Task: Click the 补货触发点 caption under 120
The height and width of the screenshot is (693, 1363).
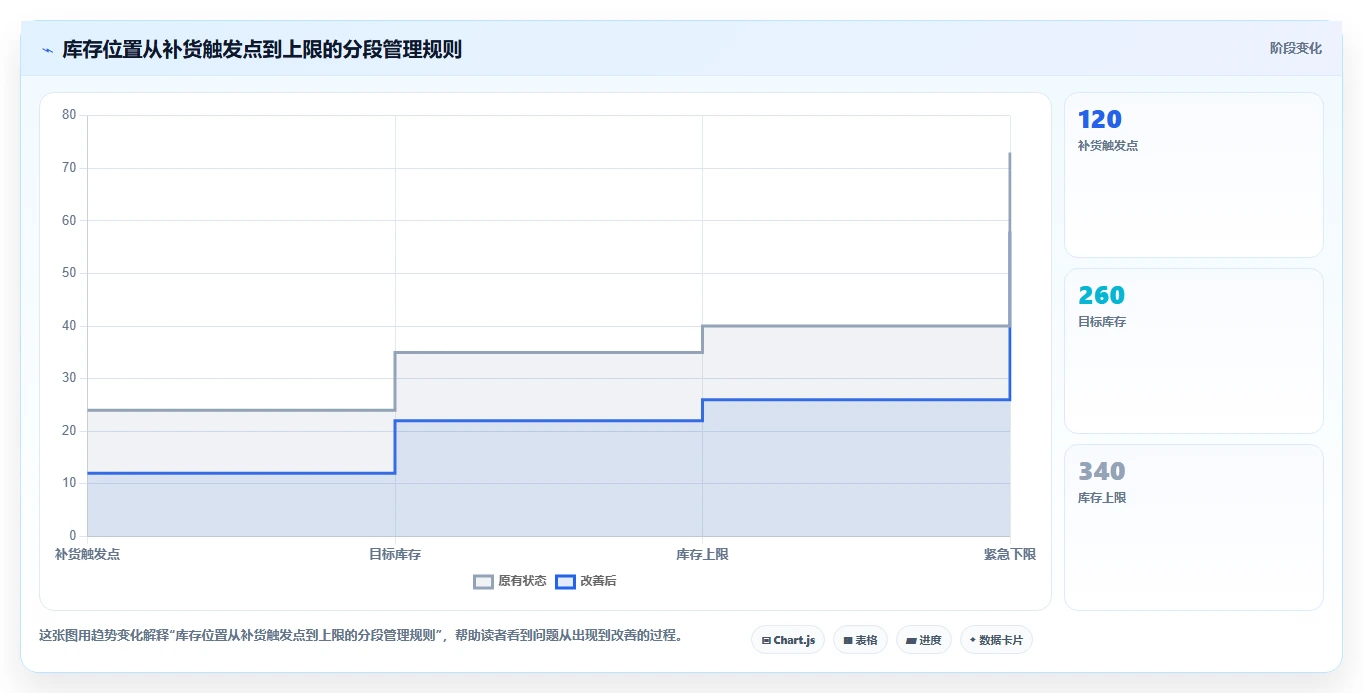Action: pyautogui.click(x=1108, y=146)
